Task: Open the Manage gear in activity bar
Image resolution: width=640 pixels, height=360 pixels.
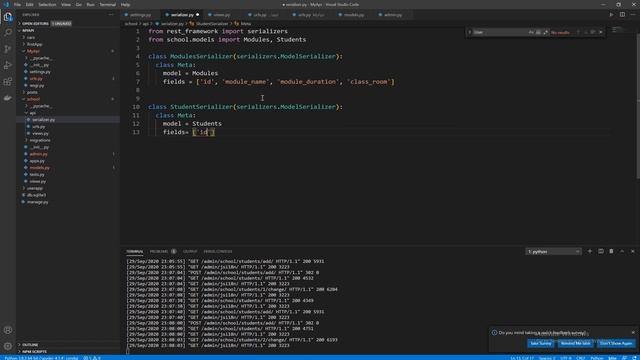Action: coord(8,346)
